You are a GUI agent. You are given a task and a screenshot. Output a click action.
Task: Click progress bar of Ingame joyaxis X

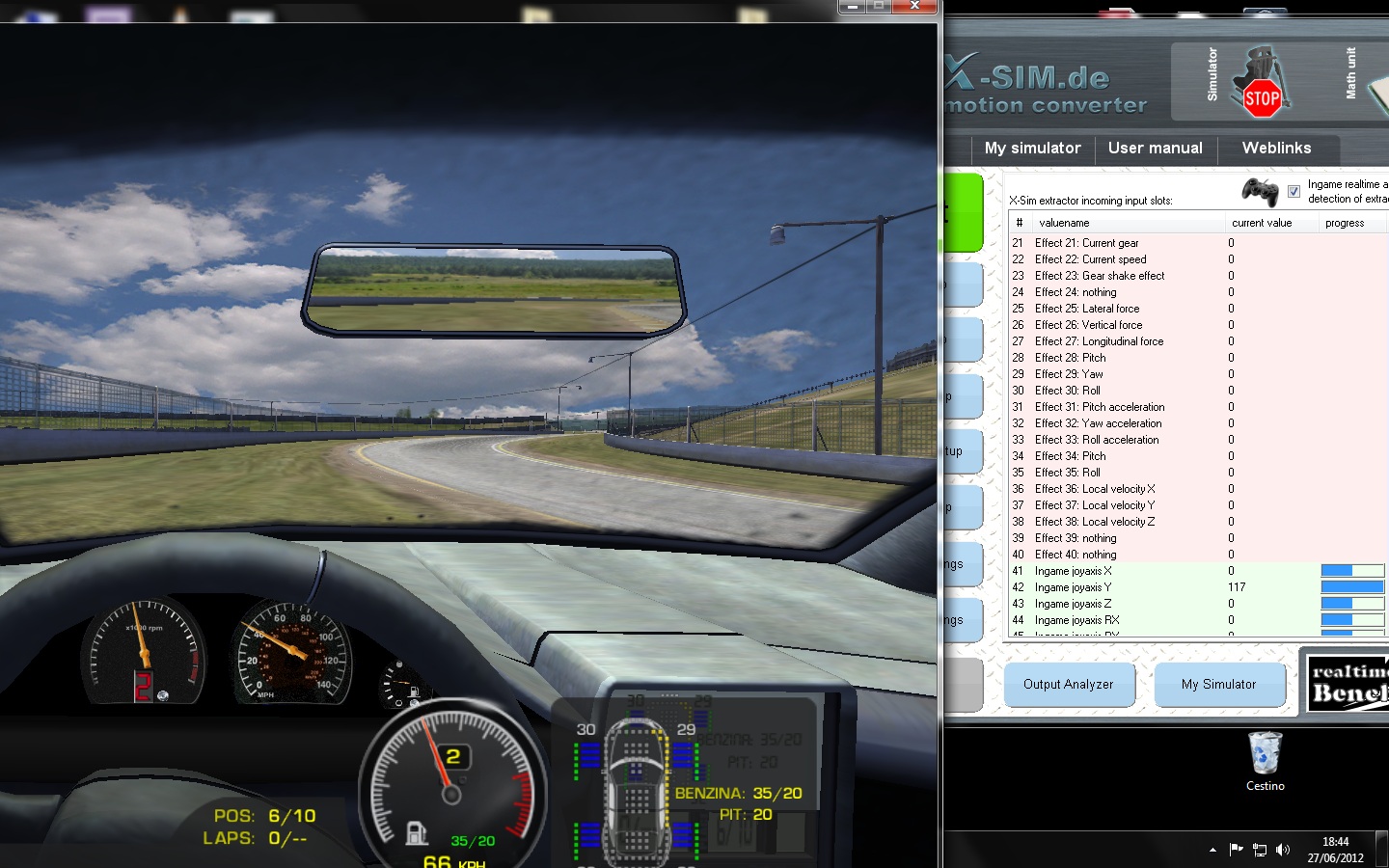click(x=1352, y=571)
